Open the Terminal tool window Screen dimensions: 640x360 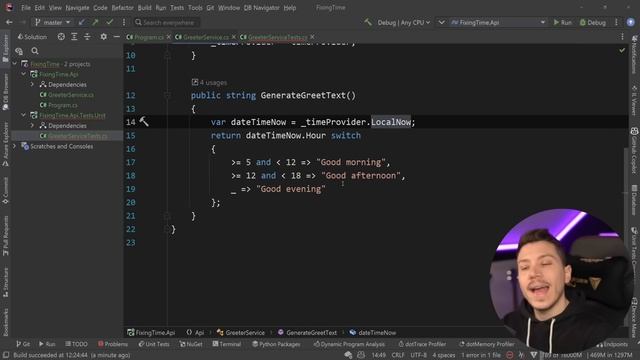(x=227, y=344)
